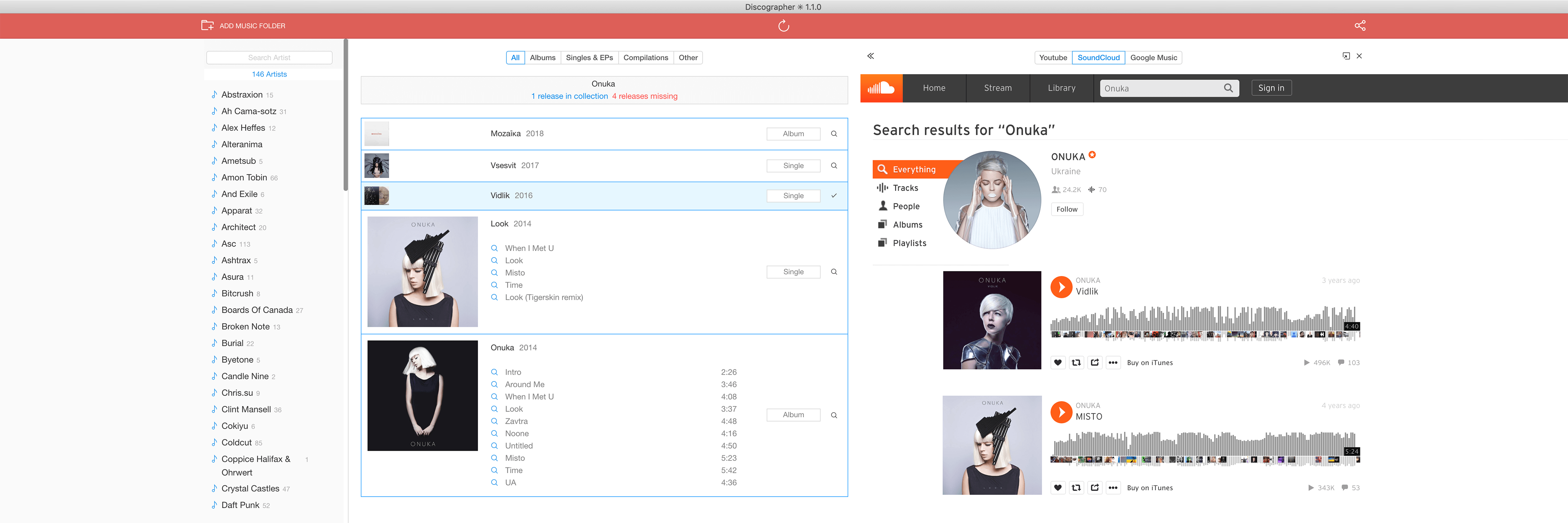Seek in the MISTO waveform
The height and width of the screenshot is (523, 1568).
pos(1205,449)
